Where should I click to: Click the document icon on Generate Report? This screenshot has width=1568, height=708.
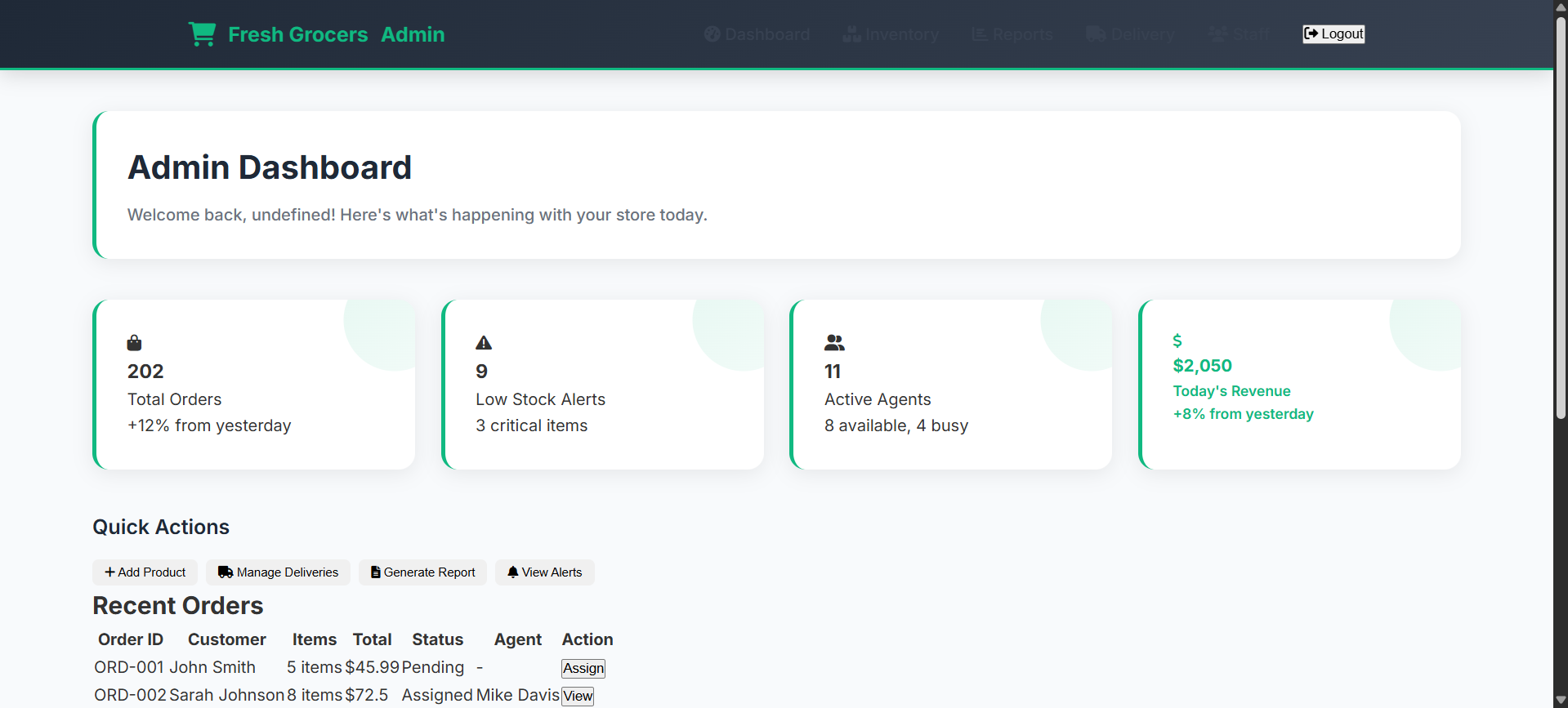point(376,572)
